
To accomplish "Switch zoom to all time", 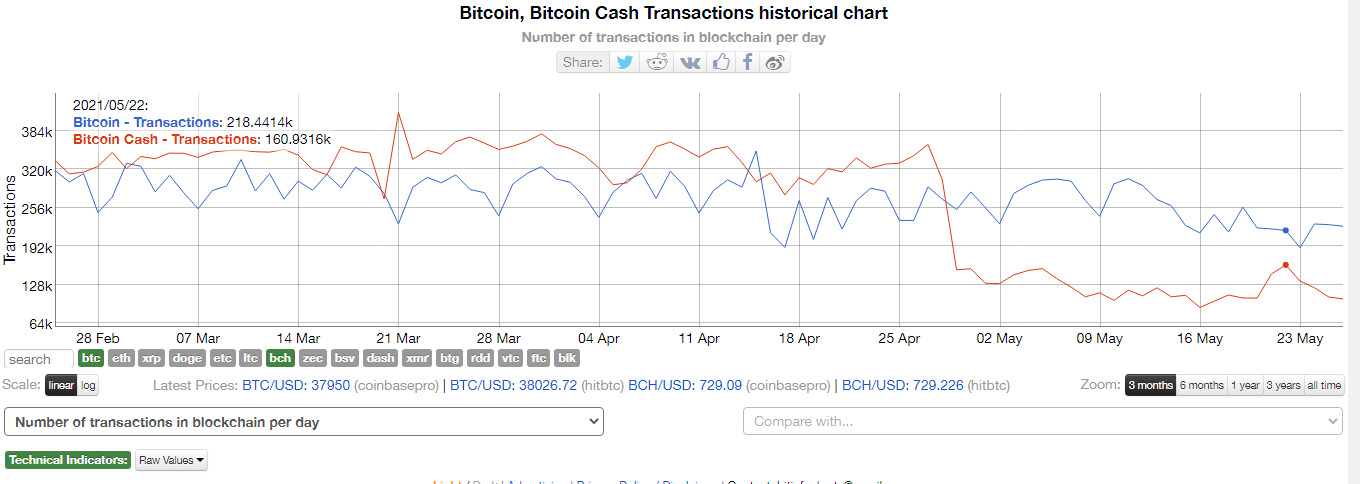I will click(x=1324, y=386).
